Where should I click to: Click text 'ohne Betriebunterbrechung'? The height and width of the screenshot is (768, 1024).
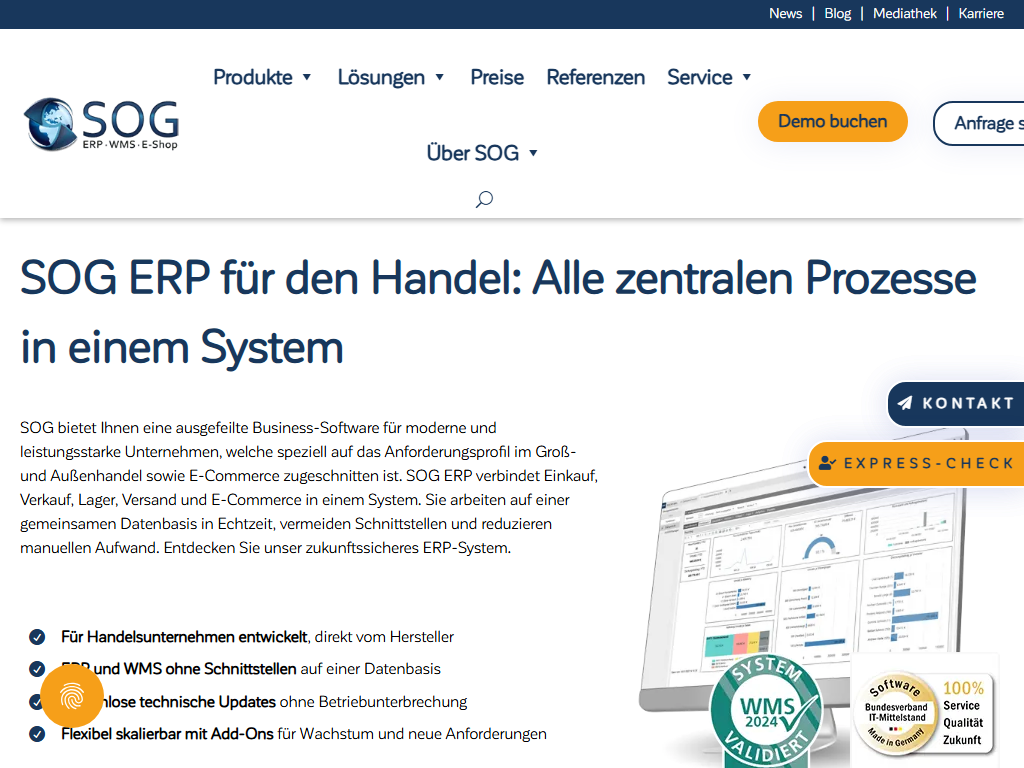click(374, 702)
